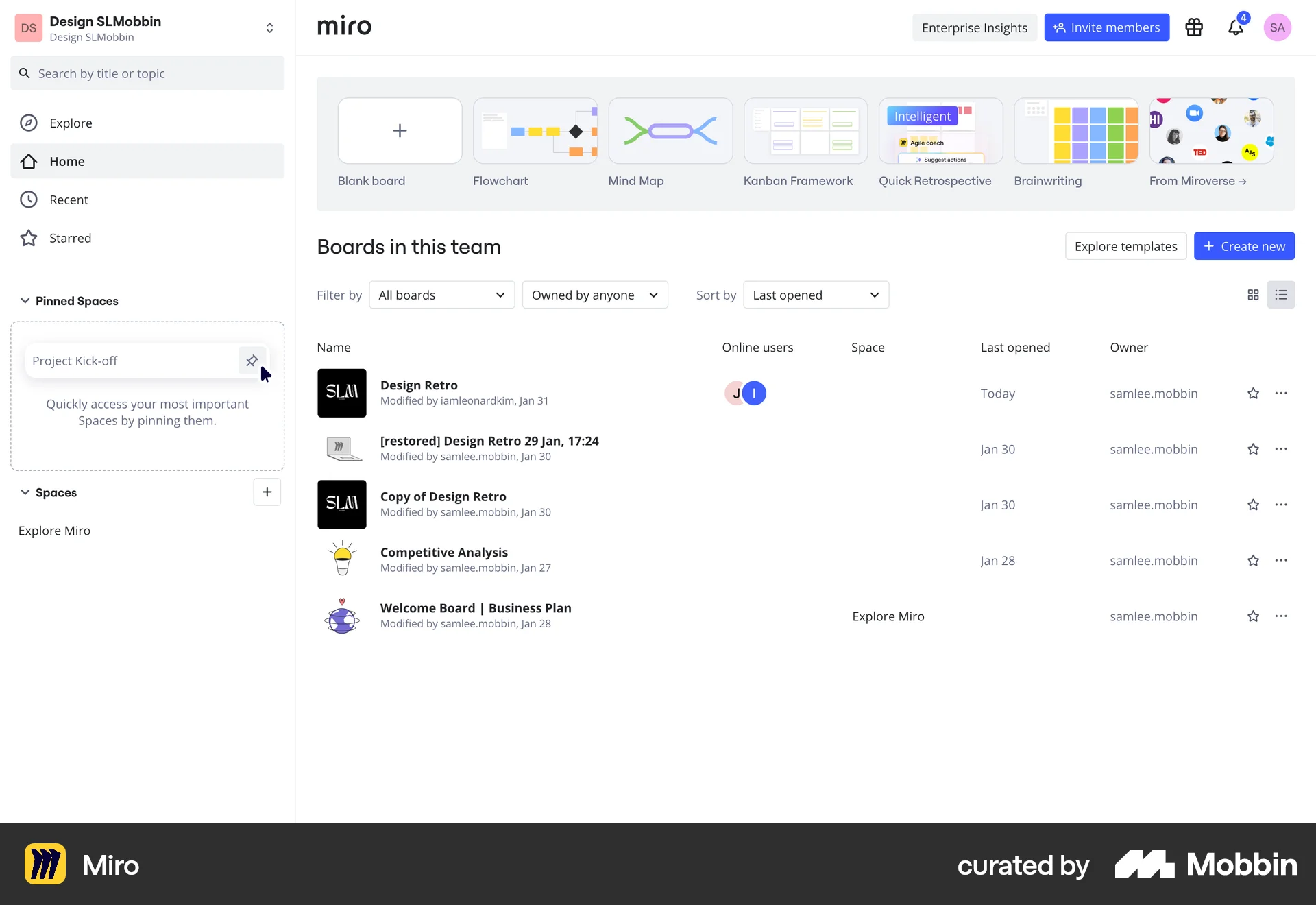Select the Explore compass icon in sidebar
Image resolution: width=1316 pixels, height=905 pixels.
coord(28,123)
